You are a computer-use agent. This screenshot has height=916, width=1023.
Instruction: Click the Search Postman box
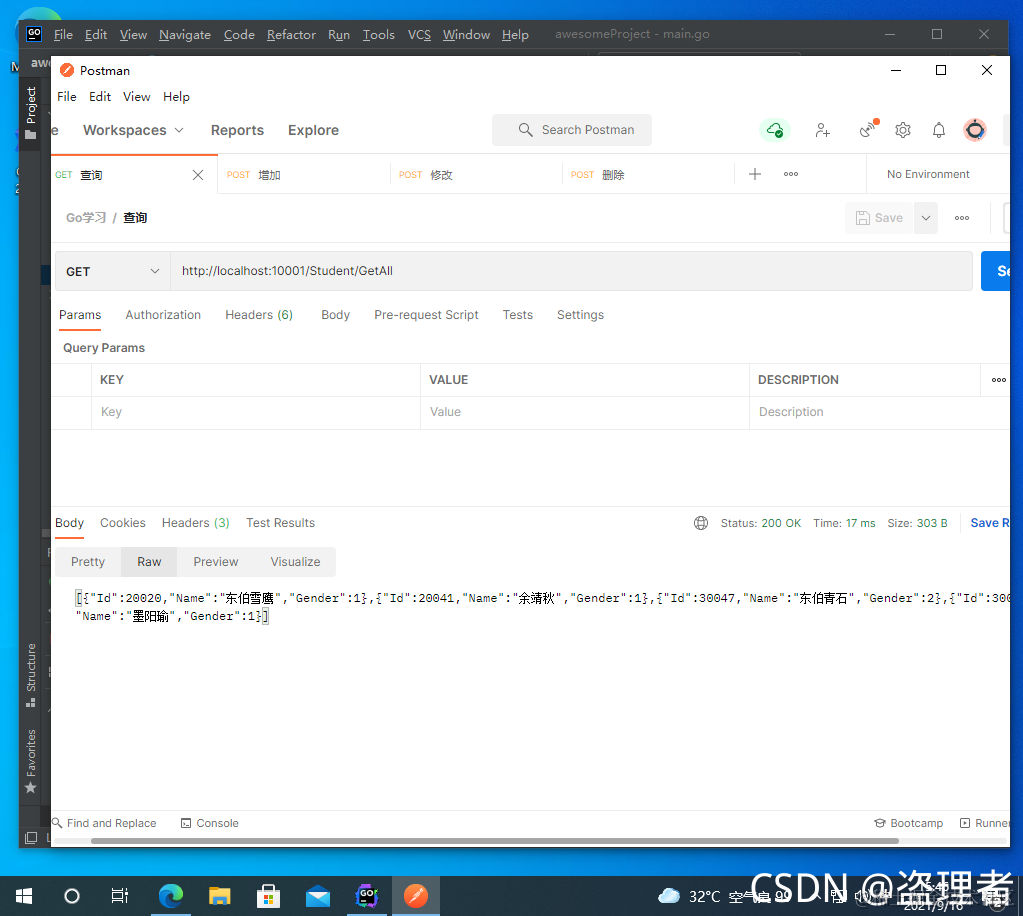[x=572, y=130]
